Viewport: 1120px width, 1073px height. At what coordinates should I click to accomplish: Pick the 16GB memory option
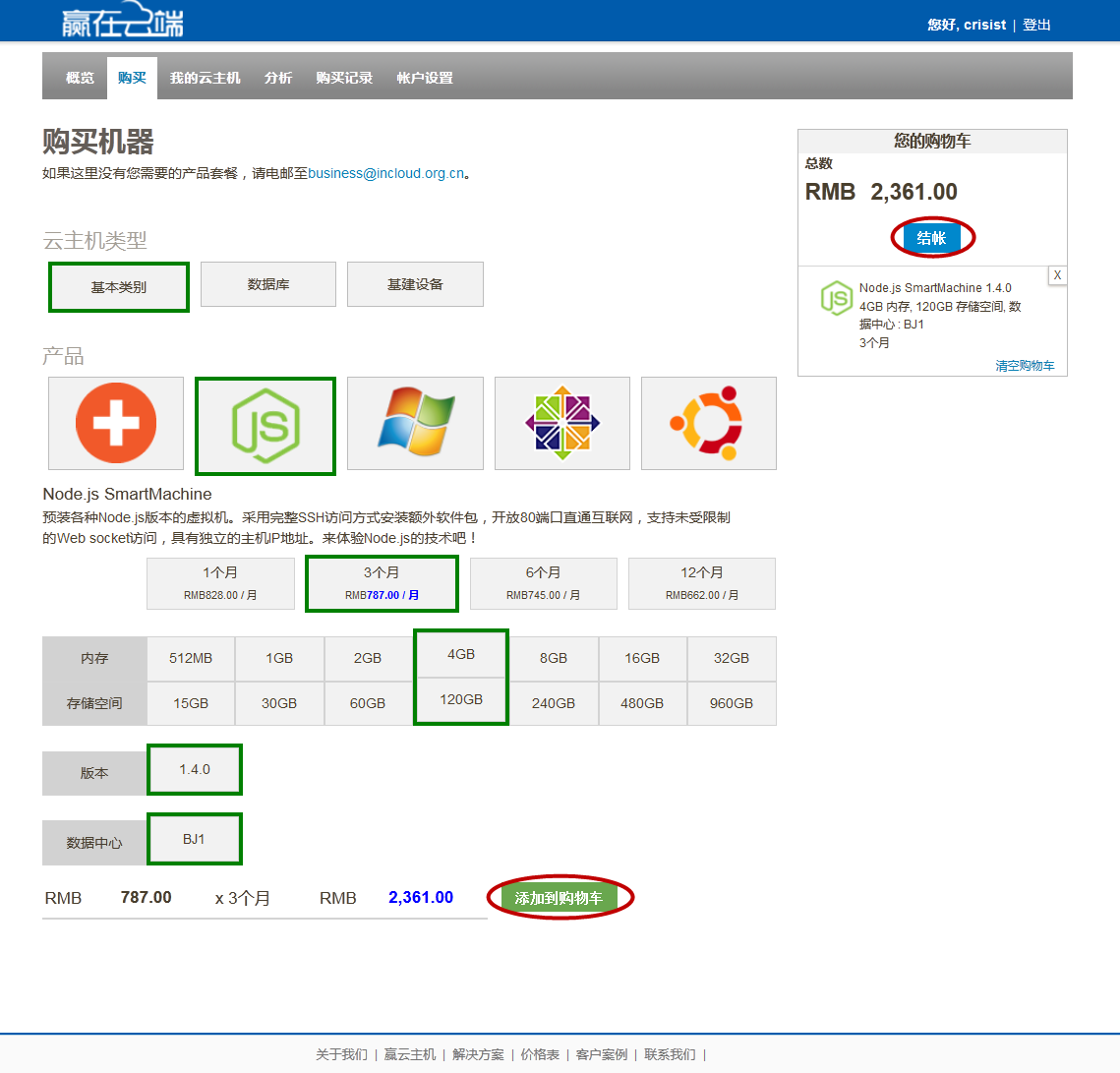642,658
